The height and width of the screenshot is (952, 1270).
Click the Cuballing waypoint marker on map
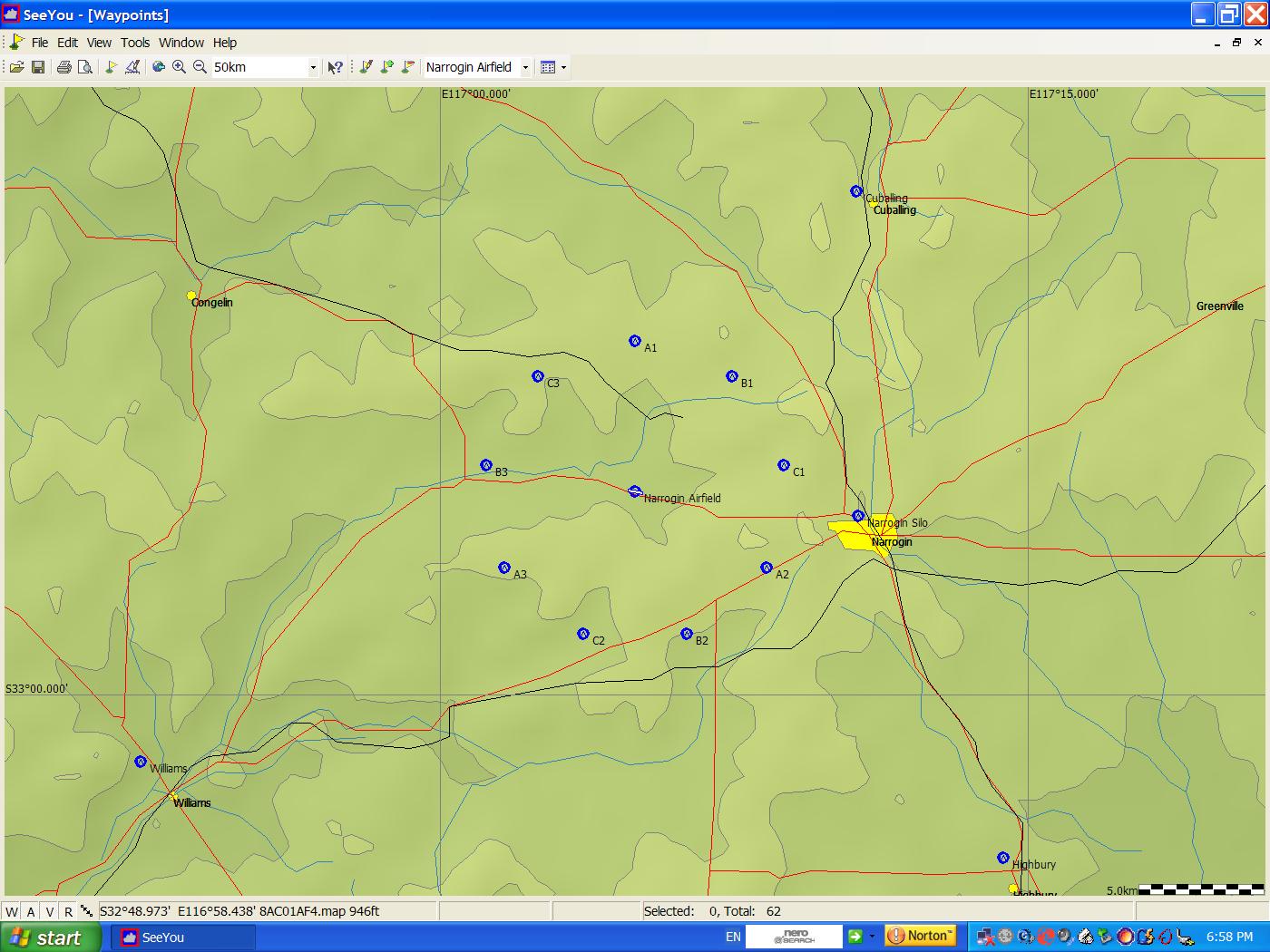(855, 191)
